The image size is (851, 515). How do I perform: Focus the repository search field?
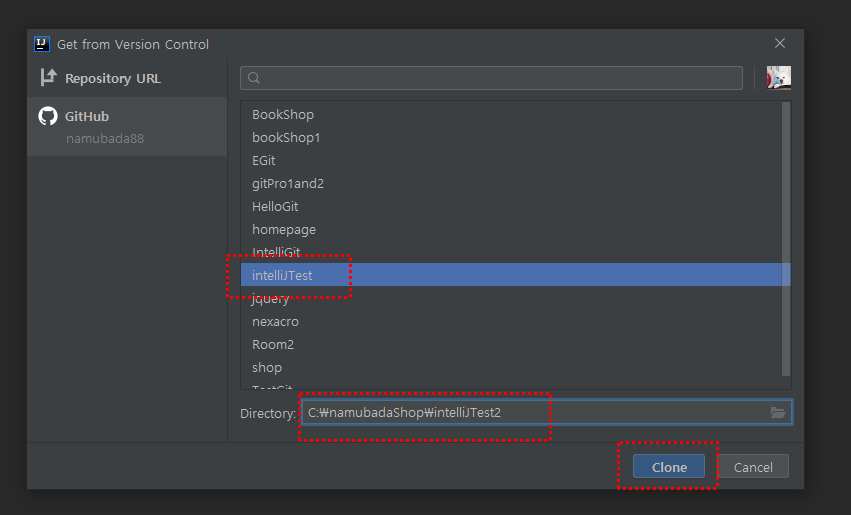click(491, 78)
